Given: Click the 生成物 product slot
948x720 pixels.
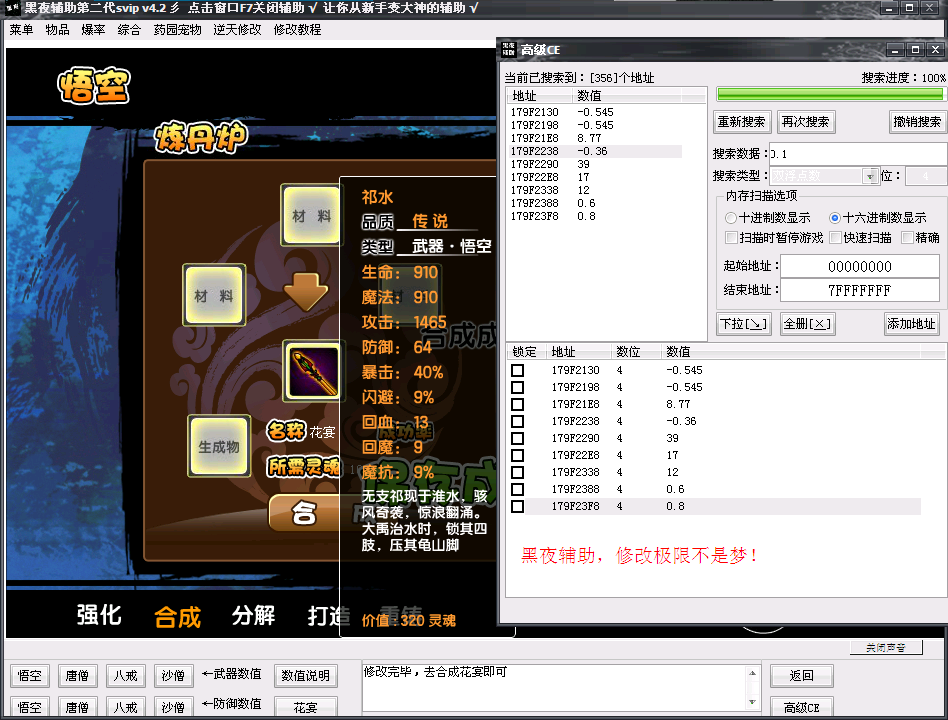Looking at the screenshot, I should pos(219,446).
